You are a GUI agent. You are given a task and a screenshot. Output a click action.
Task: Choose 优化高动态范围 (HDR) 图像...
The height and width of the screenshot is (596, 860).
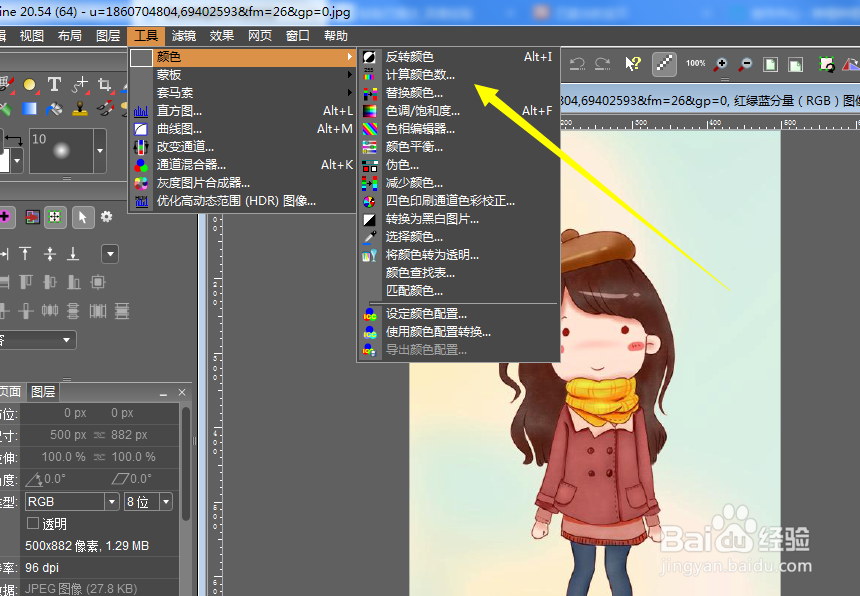click(x=243, y=201)
